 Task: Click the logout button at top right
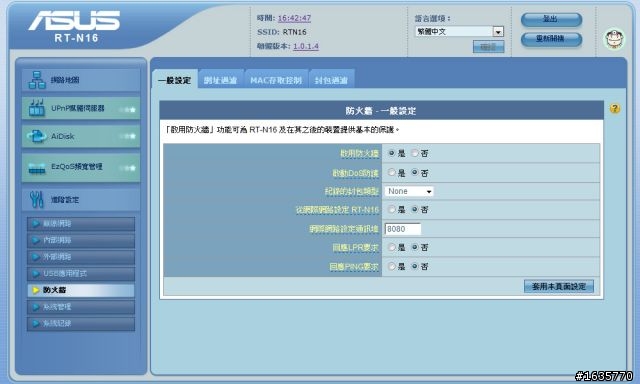coord(551,19)
